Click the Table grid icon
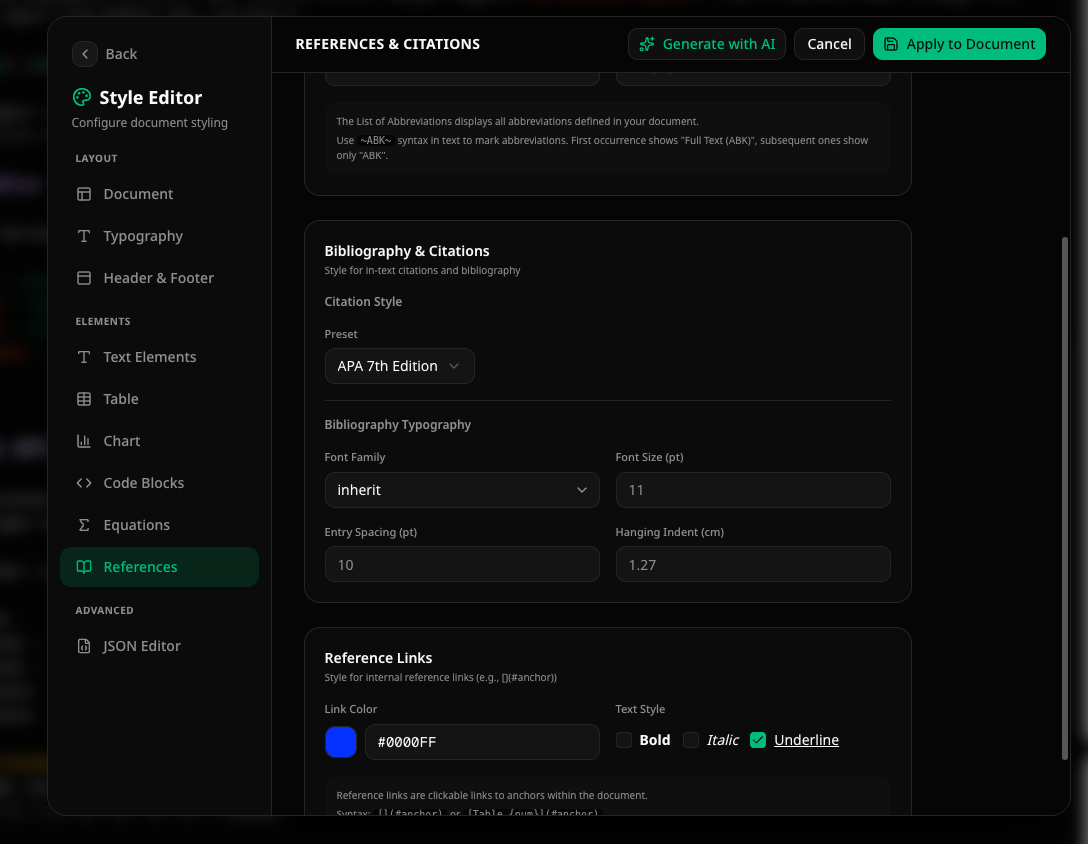 84,399
